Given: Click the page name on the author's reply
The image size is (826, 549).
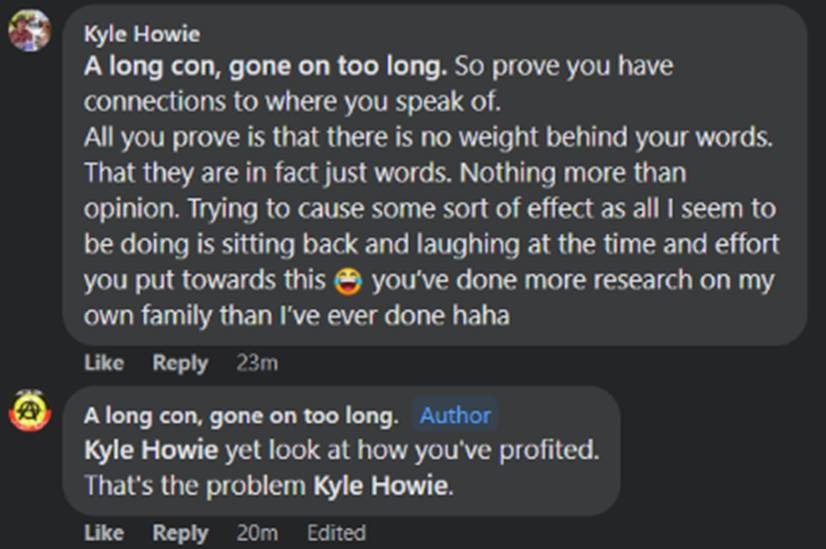Looking at the screenshot, I should pyautogui.click(x=240, y=415).
